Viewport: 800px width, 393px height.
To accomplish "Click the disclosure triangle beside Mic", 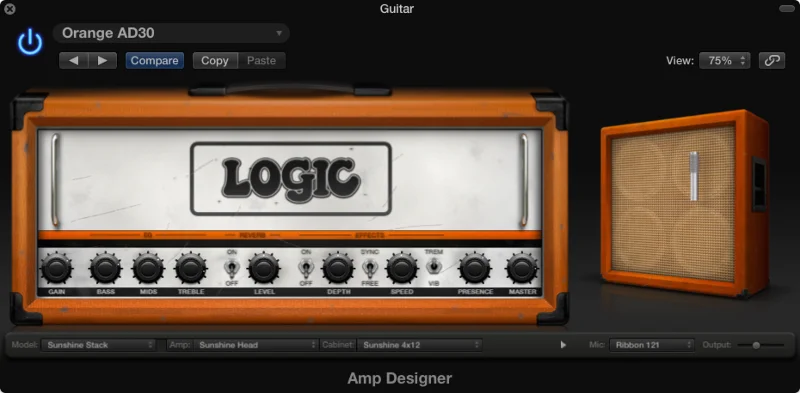I will pyautogui.click(x=563, y=345).
